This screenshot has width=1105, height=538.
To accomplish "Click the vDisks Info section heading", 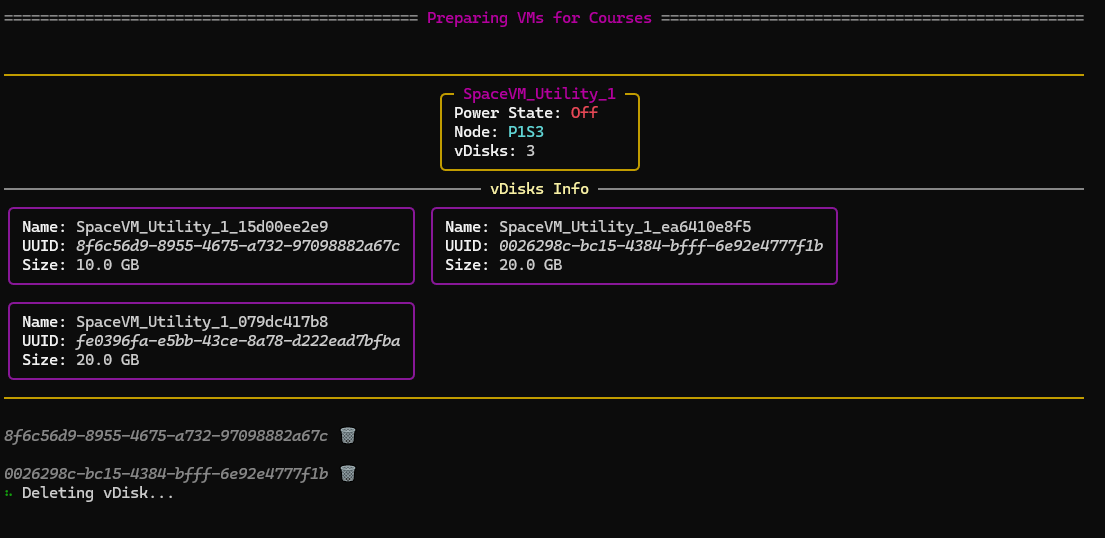I will tap(539, 188).
